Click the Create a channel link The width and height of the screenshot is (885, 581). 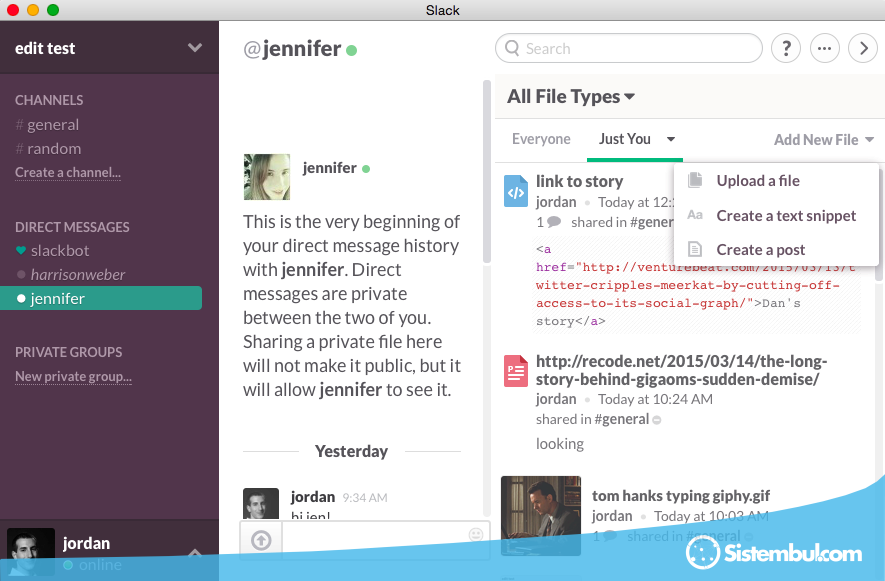coord(68,172)
